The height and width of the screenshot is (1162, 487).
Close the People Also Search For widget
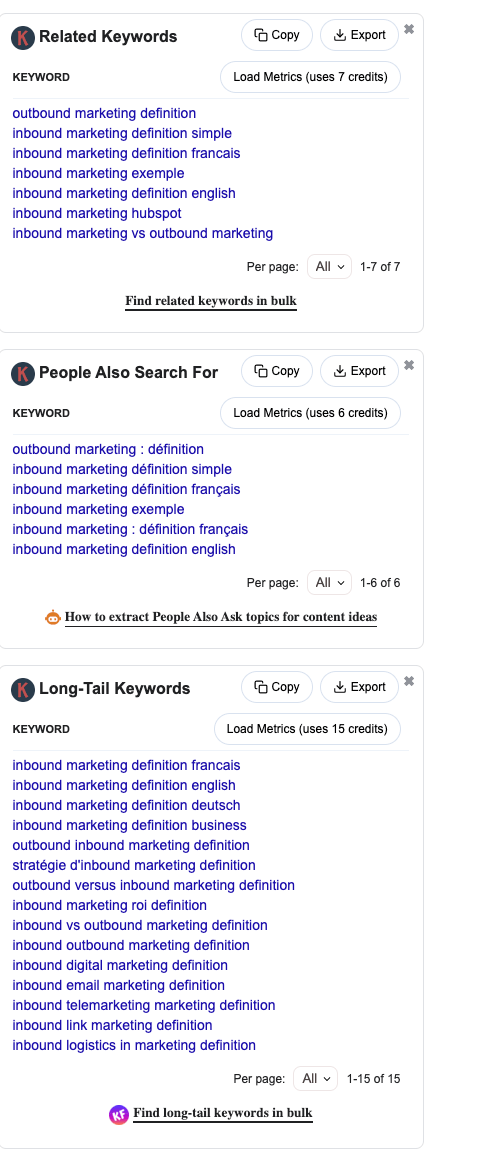[x=409, y=365]
